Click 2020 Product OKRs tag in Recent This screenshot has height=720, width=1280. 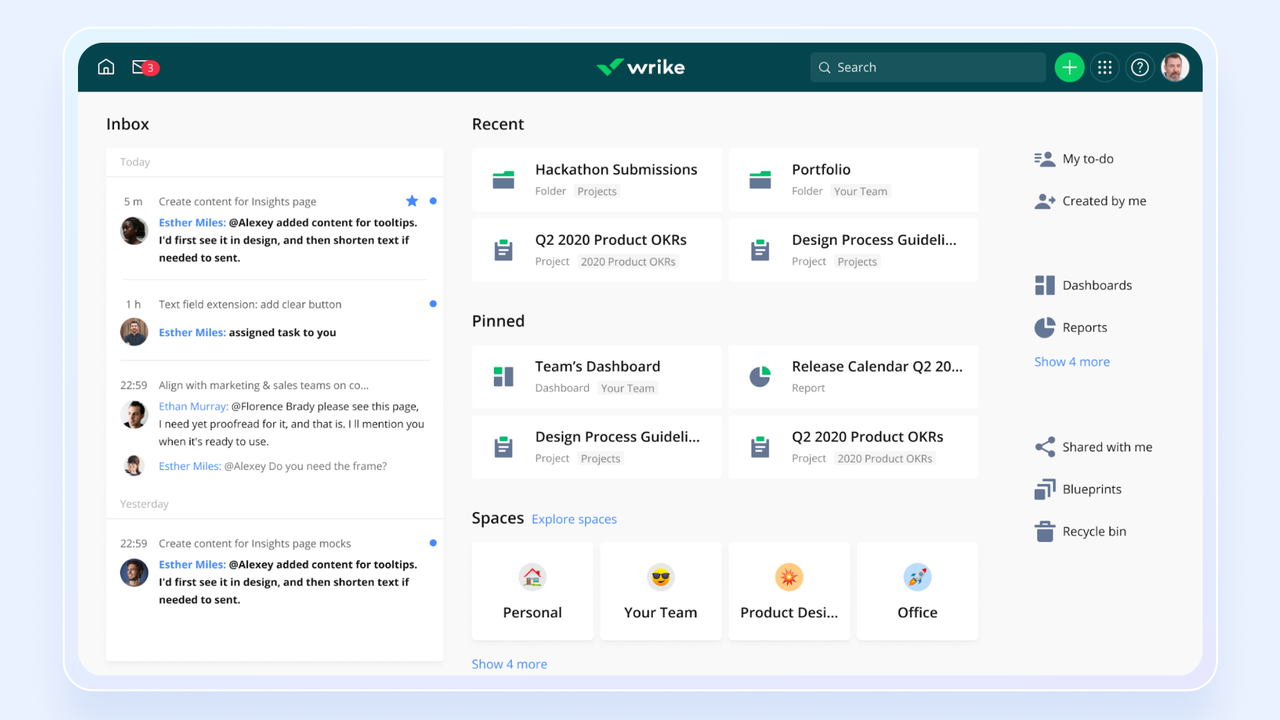(x=628, y=262)
